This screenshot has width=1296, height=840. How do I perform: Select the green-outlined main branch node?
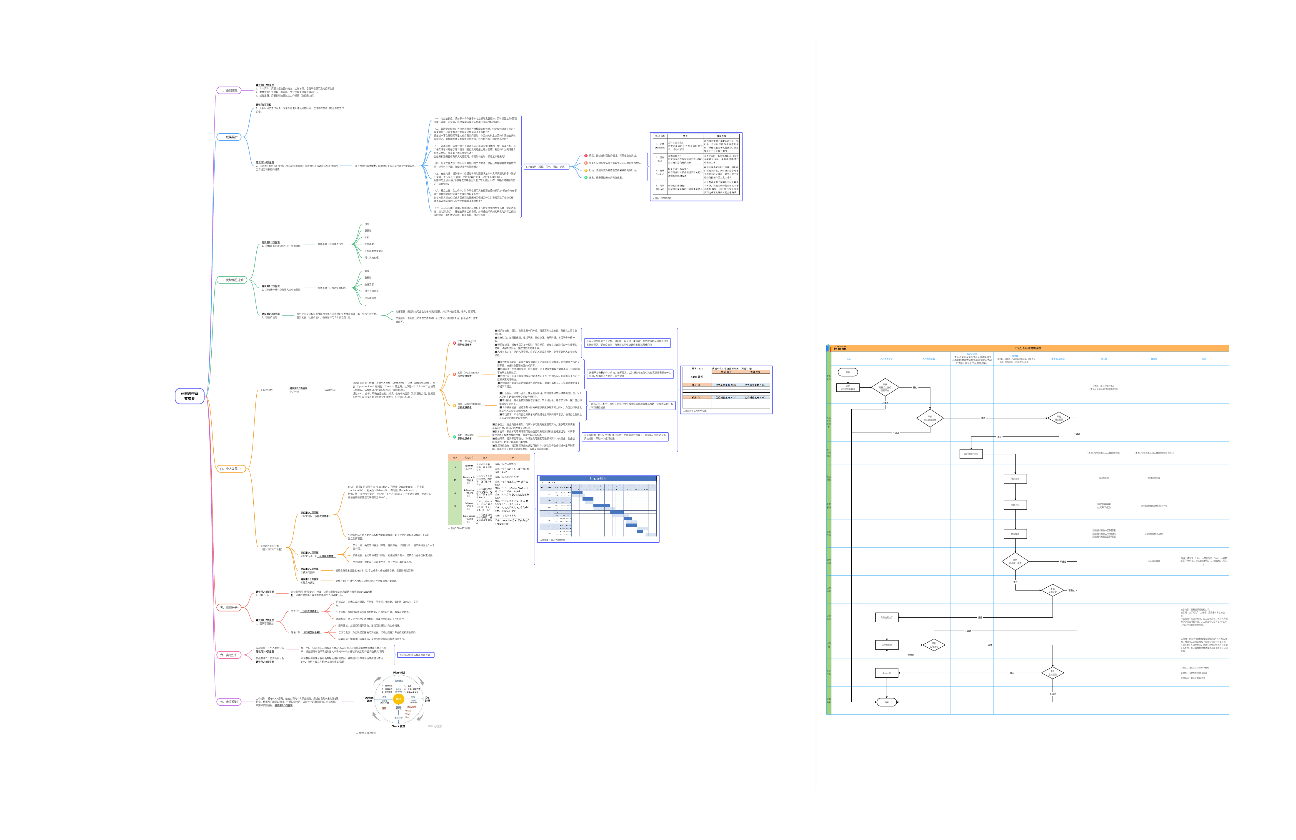tap(231, 279)
